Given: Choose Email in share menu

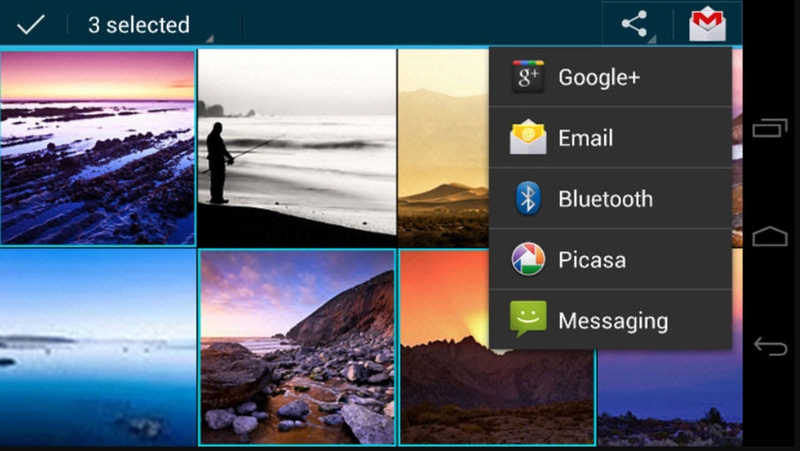Looking at the screenshot, I should (610, 138).
